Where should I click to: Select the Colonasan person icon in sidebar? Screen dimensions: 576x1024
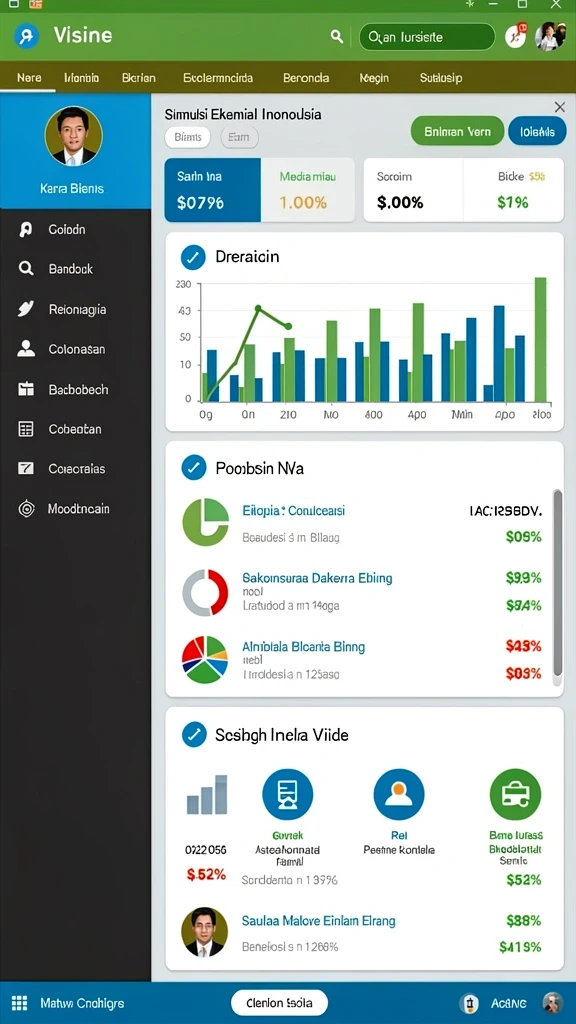(x=25, y=349)
